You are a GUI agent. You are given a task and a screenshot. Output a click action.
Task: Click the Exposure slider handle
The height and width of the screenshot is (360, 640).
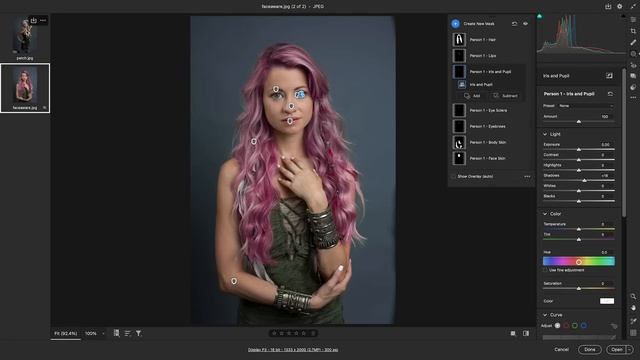578,149
